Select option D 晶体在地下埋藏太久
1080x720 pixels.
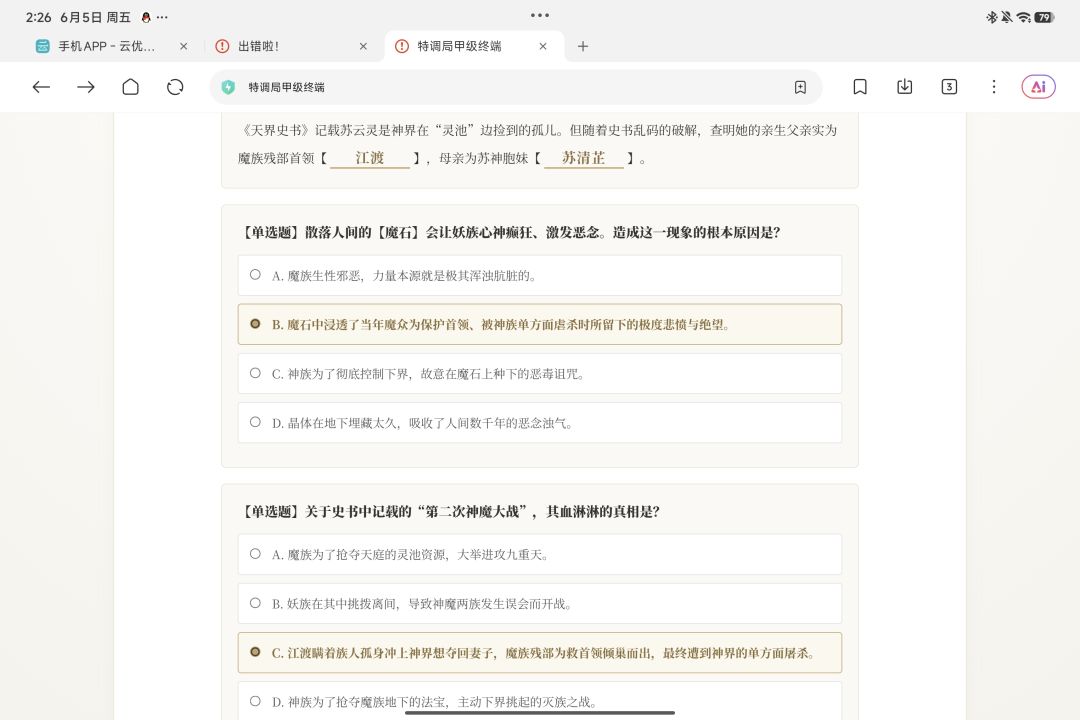click(539, 423)
